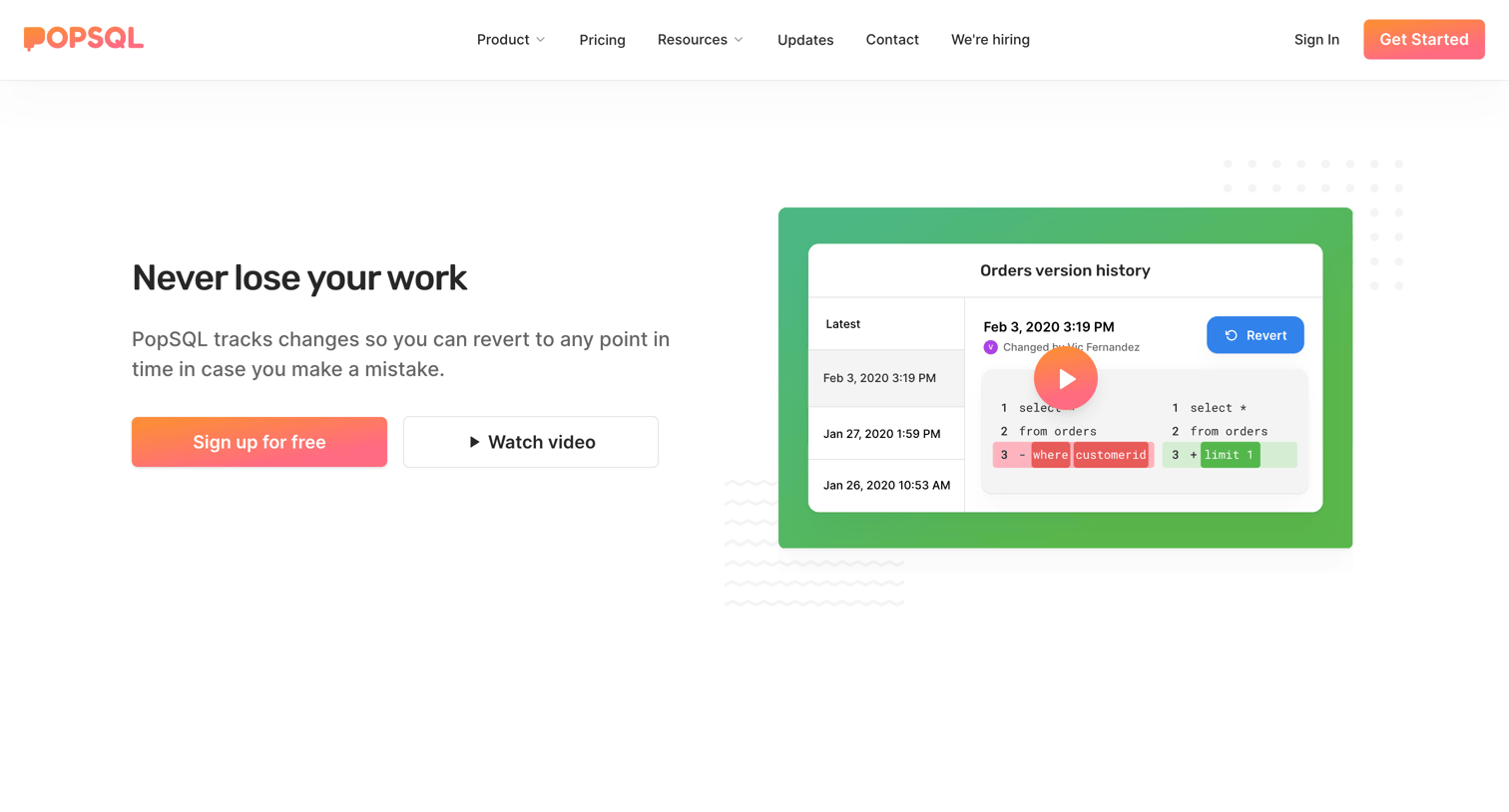Click the Vic Fernandez purple avatar icon
The image size is (1509, 812).
pyautogui.click(x=990, y=347)
